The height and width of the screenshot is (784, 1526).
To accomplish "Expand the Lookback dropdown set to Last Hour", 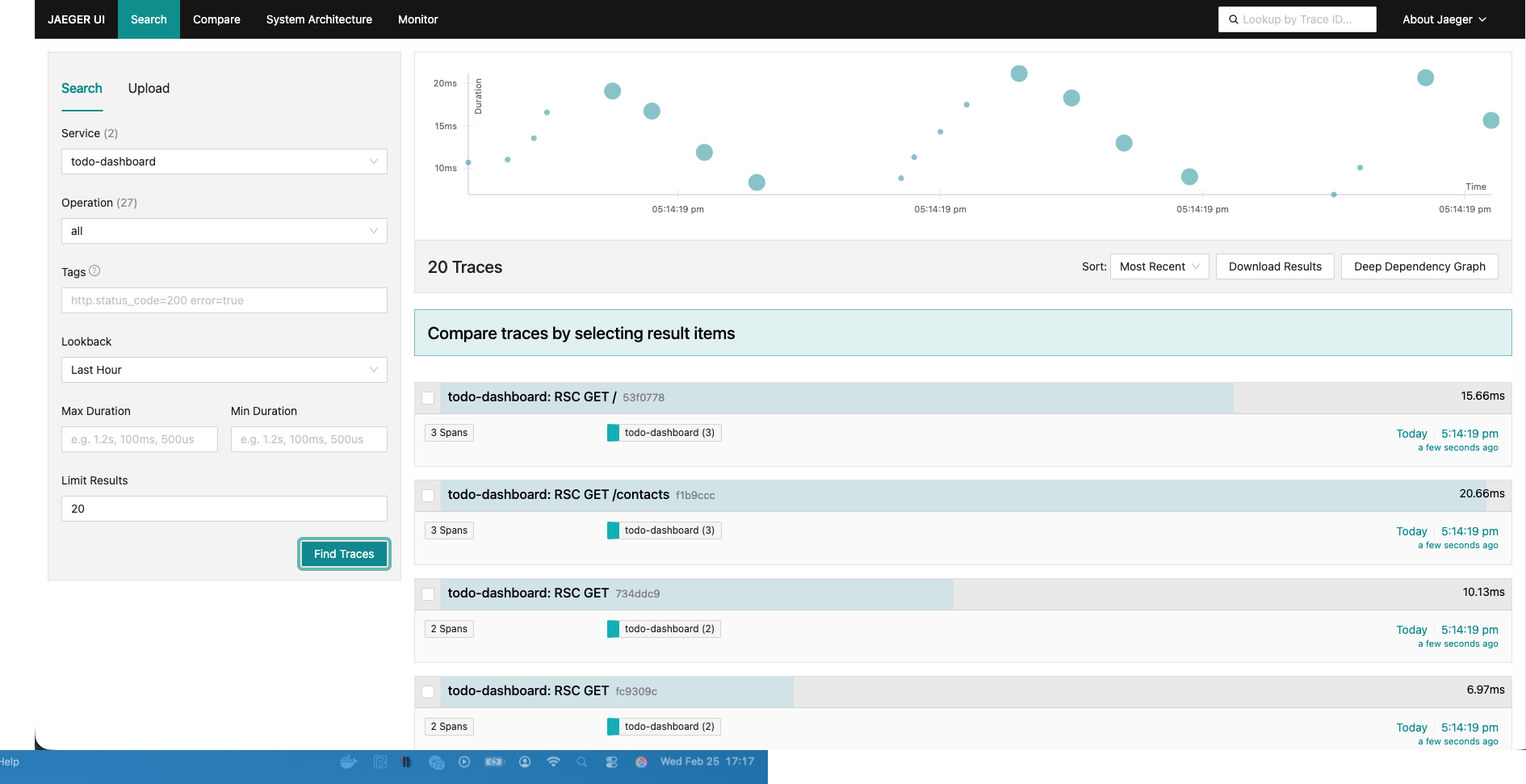I will pos(224,370).
